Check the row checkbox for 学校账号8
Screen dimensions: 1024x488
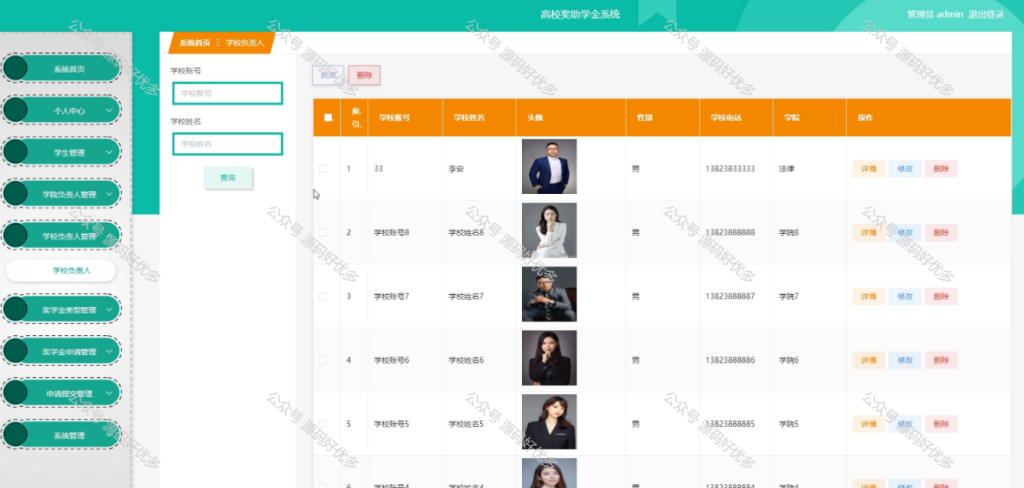click(x=323, y=232)
